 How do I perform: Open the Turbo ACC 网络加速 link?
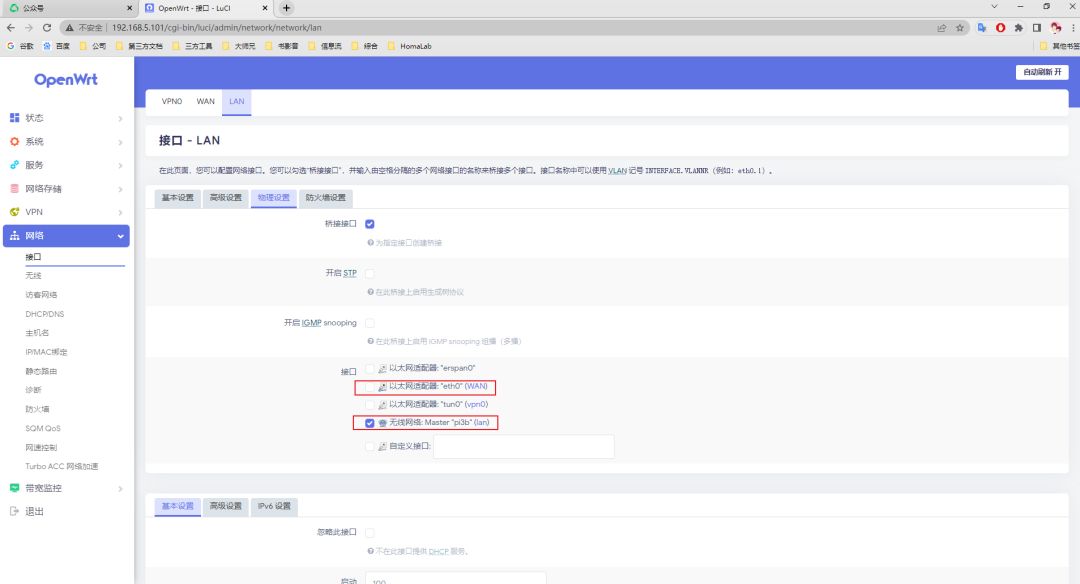coord(62,466)
